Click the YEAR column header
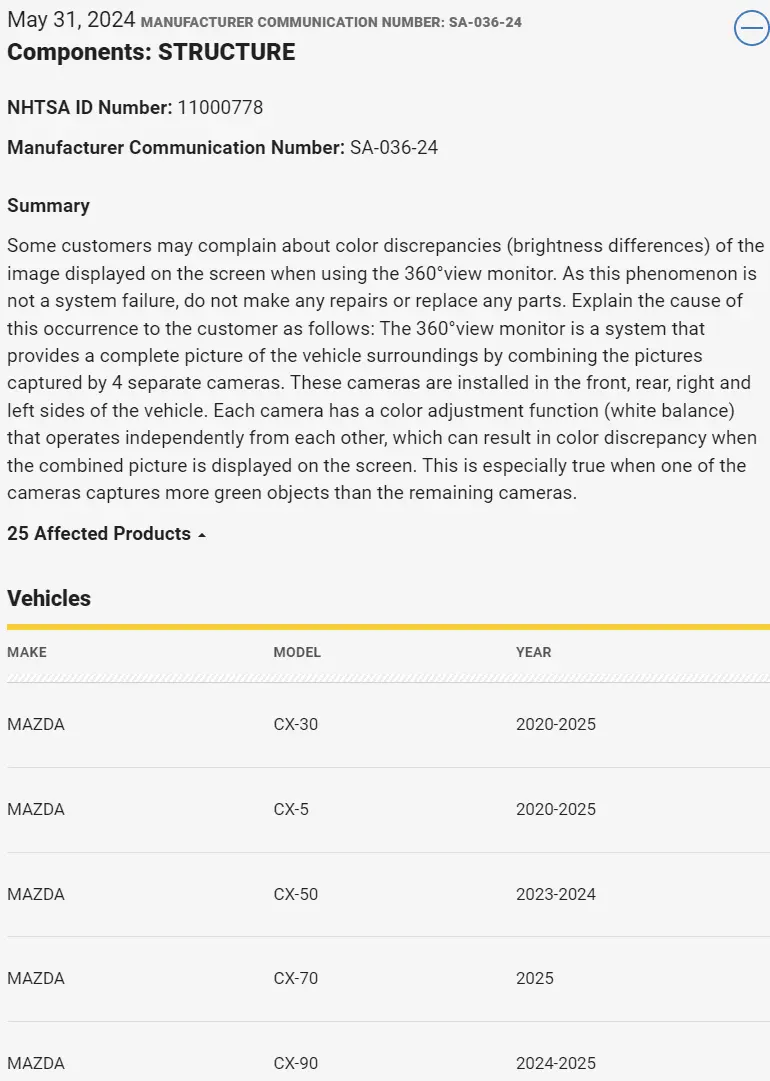Screen dimensions: 770x1081 pyautogui.click(x=533, y=652)
